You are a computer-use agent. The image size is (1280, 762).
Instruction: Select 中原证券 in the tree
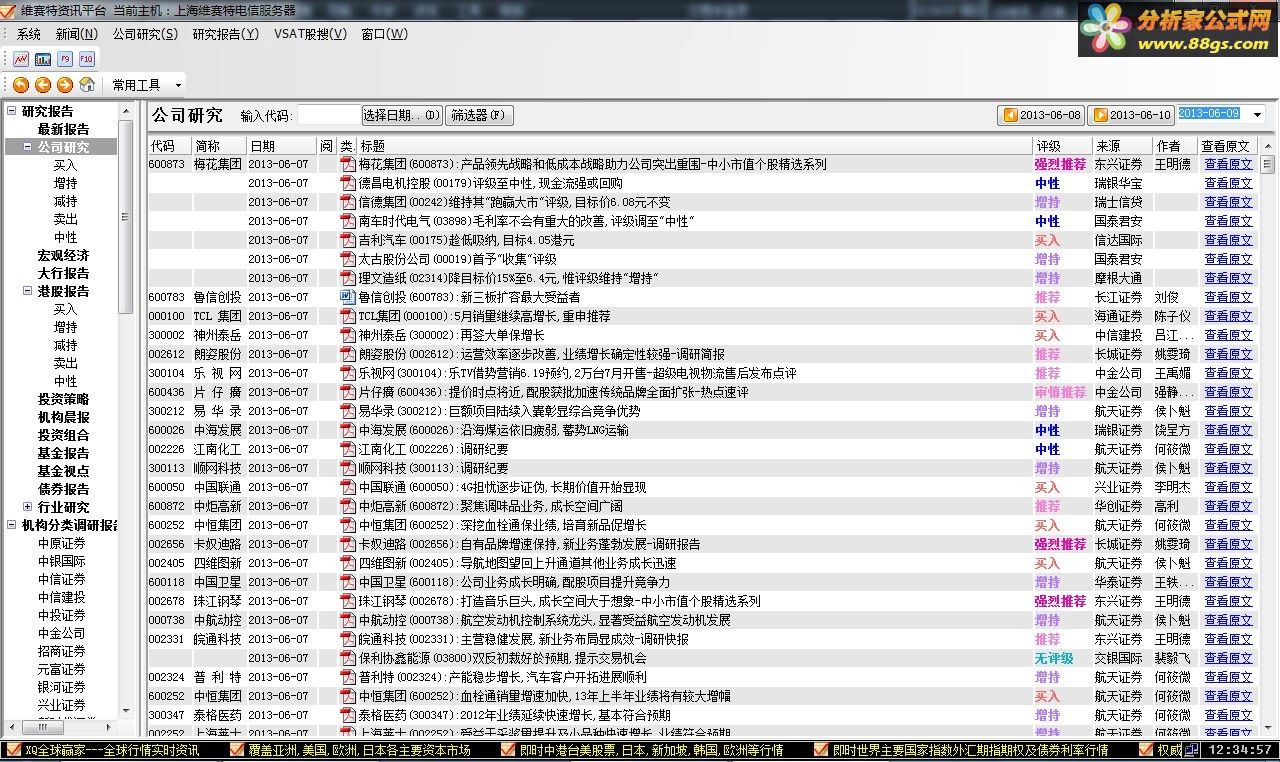coord(62,543)
